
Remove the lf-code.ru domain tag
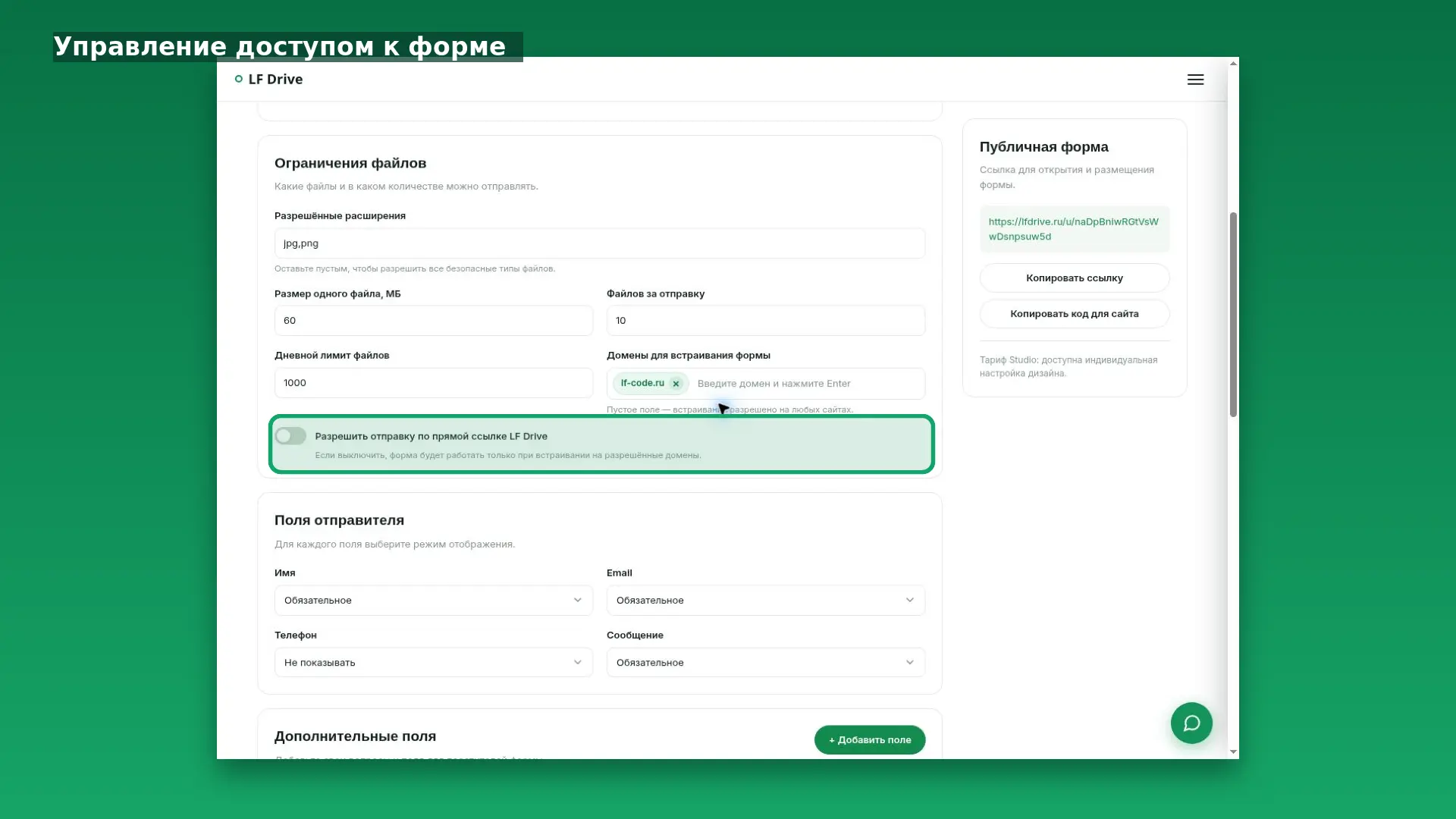tap(676, 384)
